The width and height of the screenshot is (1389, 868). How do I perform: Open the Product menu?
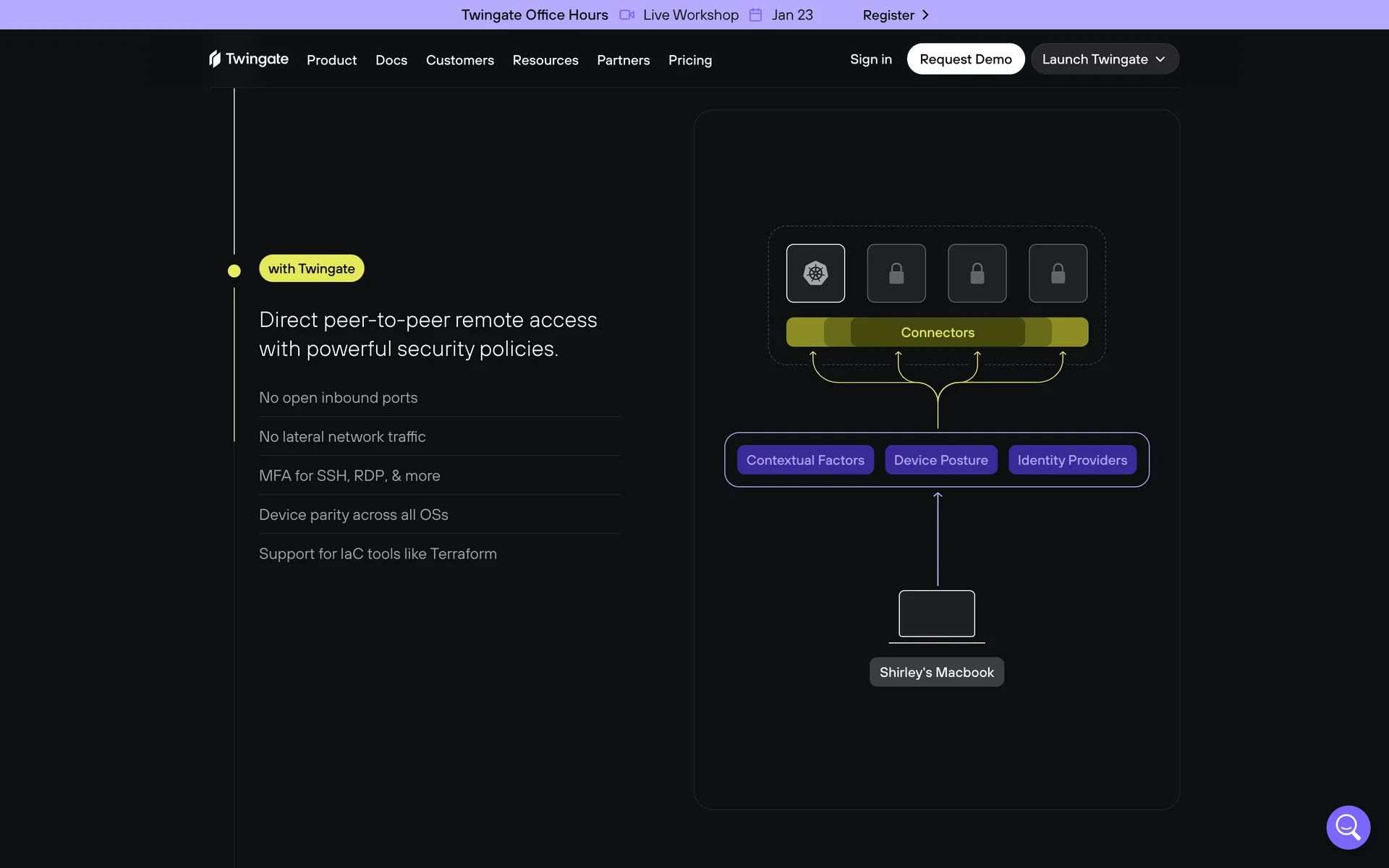tap(331, 60)
